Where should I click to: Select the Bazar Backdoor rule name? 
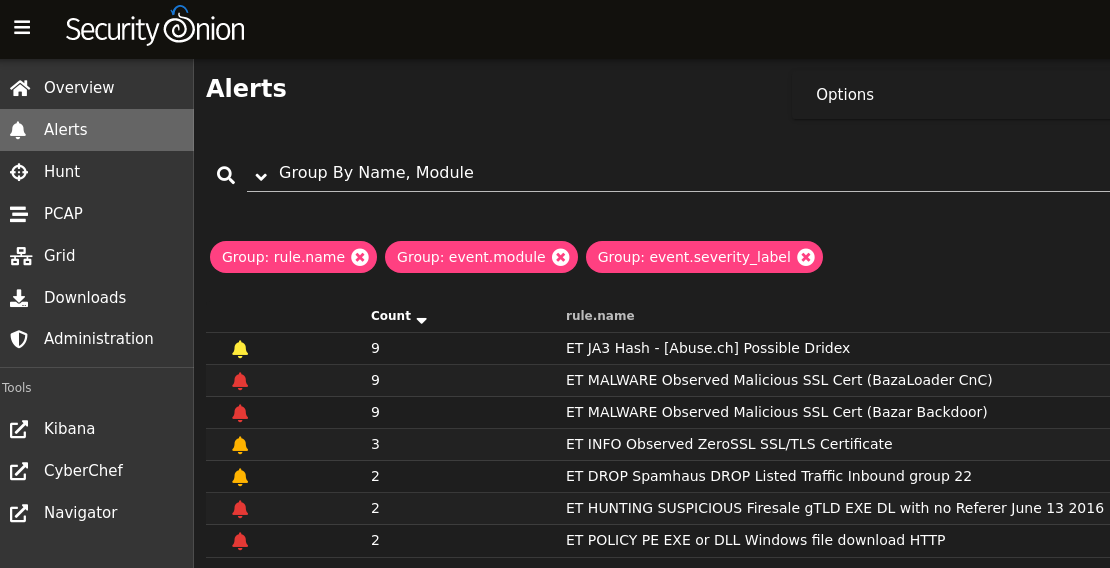click(x=777, y=412)
